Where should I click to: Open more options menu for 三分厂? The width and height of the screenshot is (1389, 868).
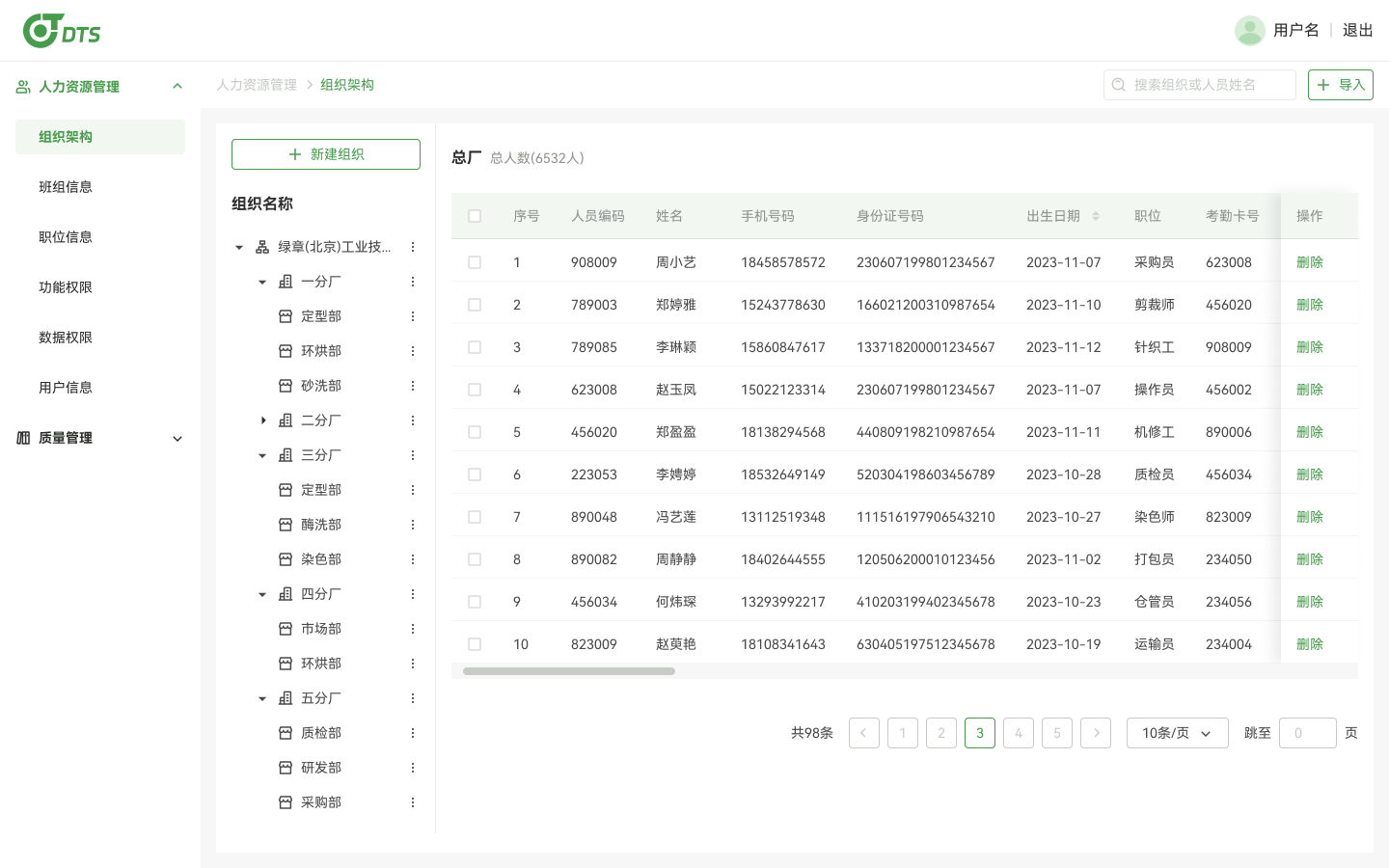pyautogui.click(x=413, y=455)
